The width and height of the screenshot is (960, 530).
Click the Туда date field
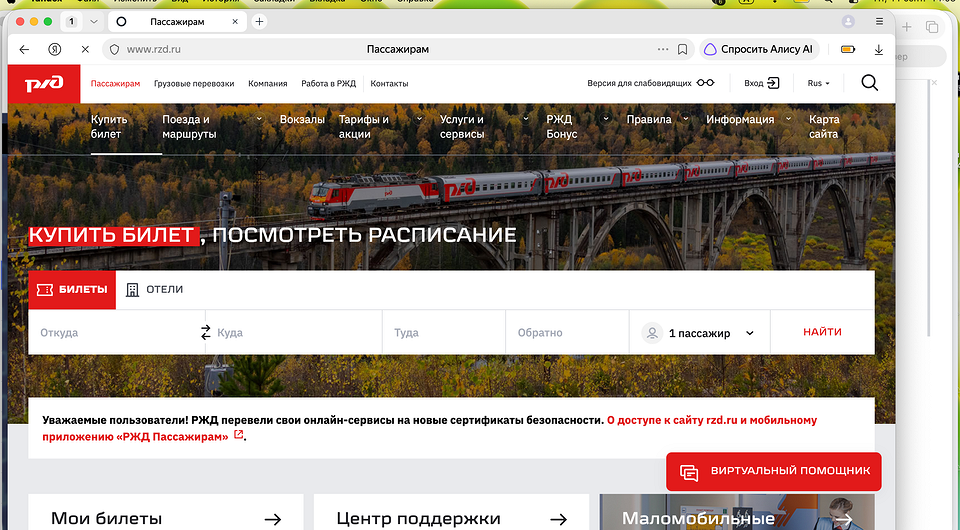[444, 332]
